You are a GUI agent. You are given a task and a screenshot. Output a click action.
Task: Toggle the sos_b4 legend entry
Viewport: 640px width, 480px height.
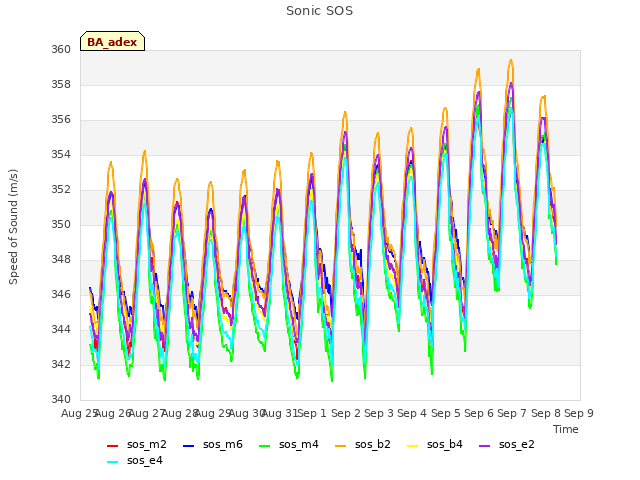(435, 444)
